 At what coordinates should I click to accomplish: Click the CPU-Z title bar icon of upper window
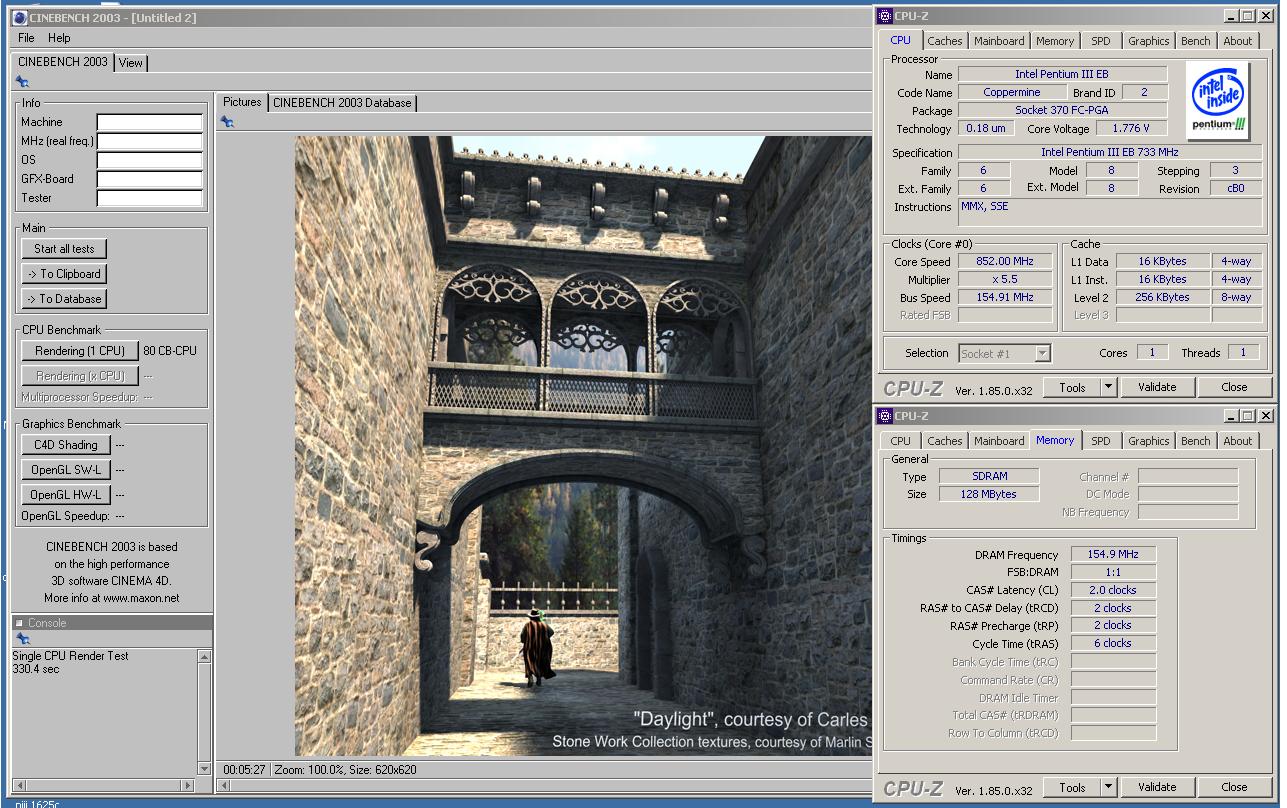coord(885,16)
